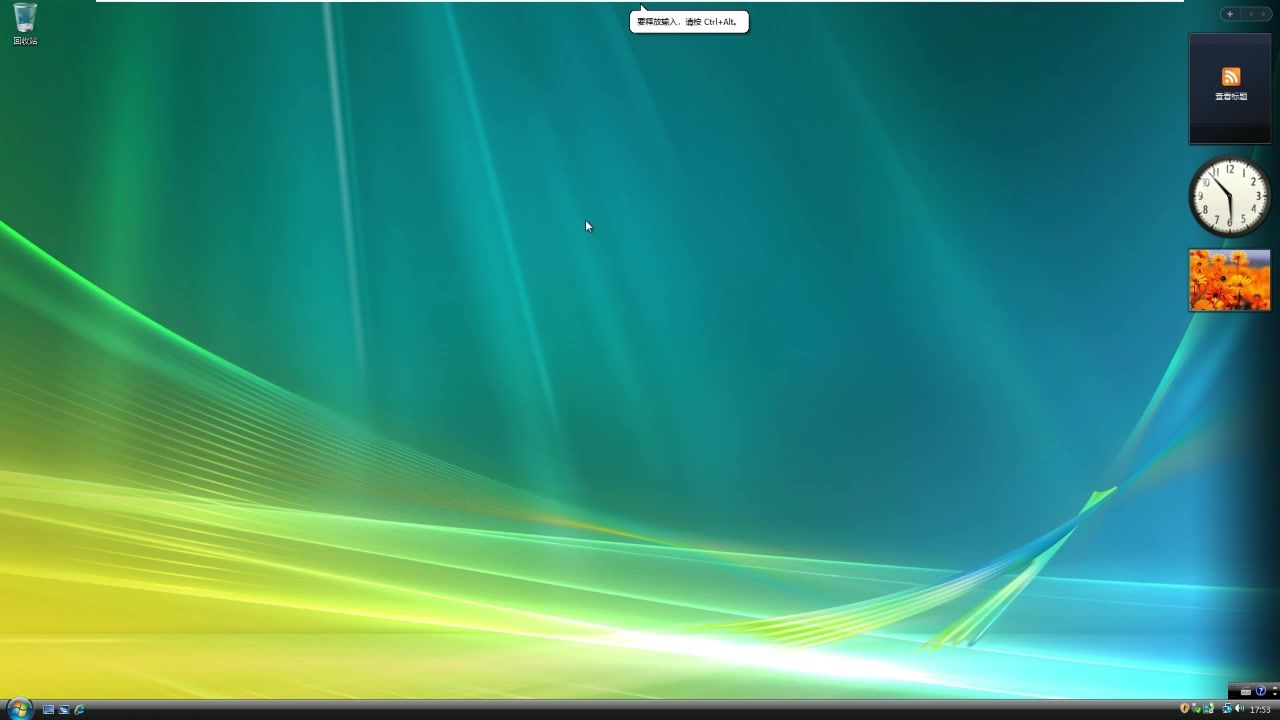1280x720 pixels.
Task: Click the analog clock gadget
Action: pyautogui.click(x=1229, y=196)
